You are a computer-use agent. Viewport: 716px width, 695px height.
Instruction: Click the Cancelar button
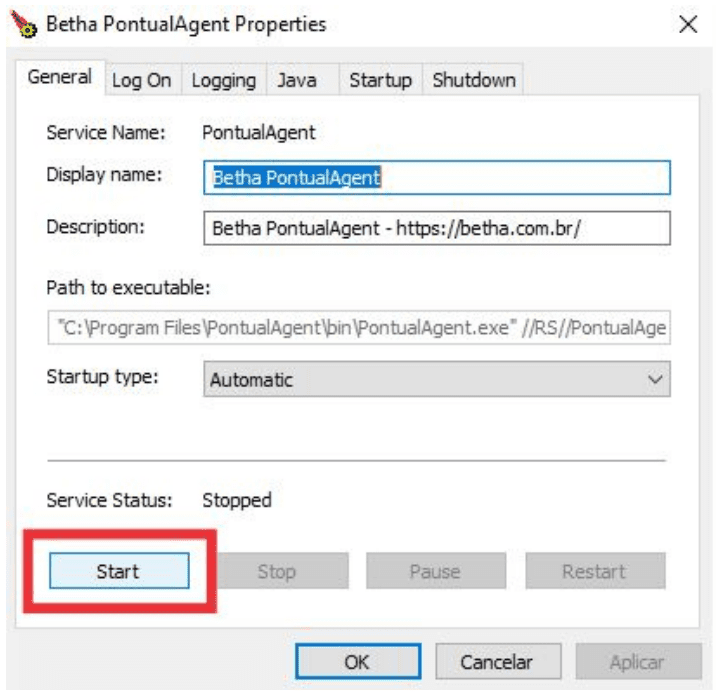tap(496, 662)
